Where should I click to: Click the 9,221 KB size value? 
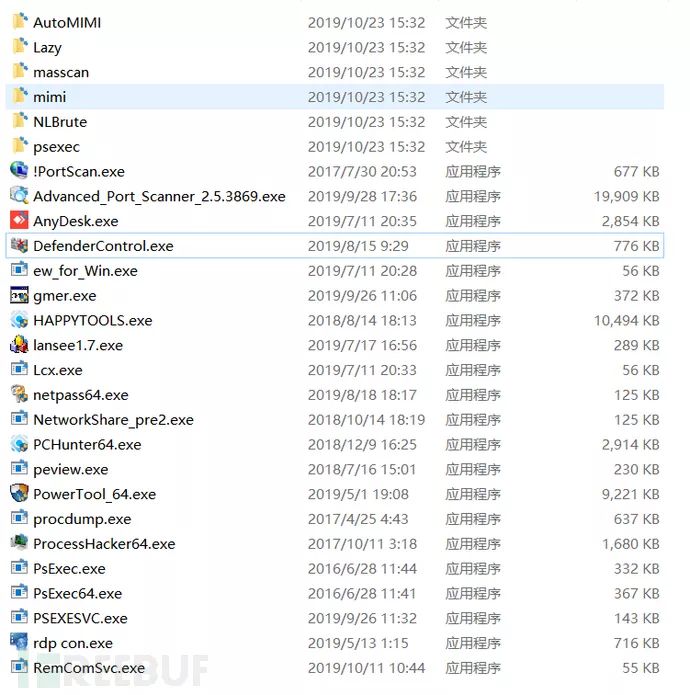tap(631, 494)
